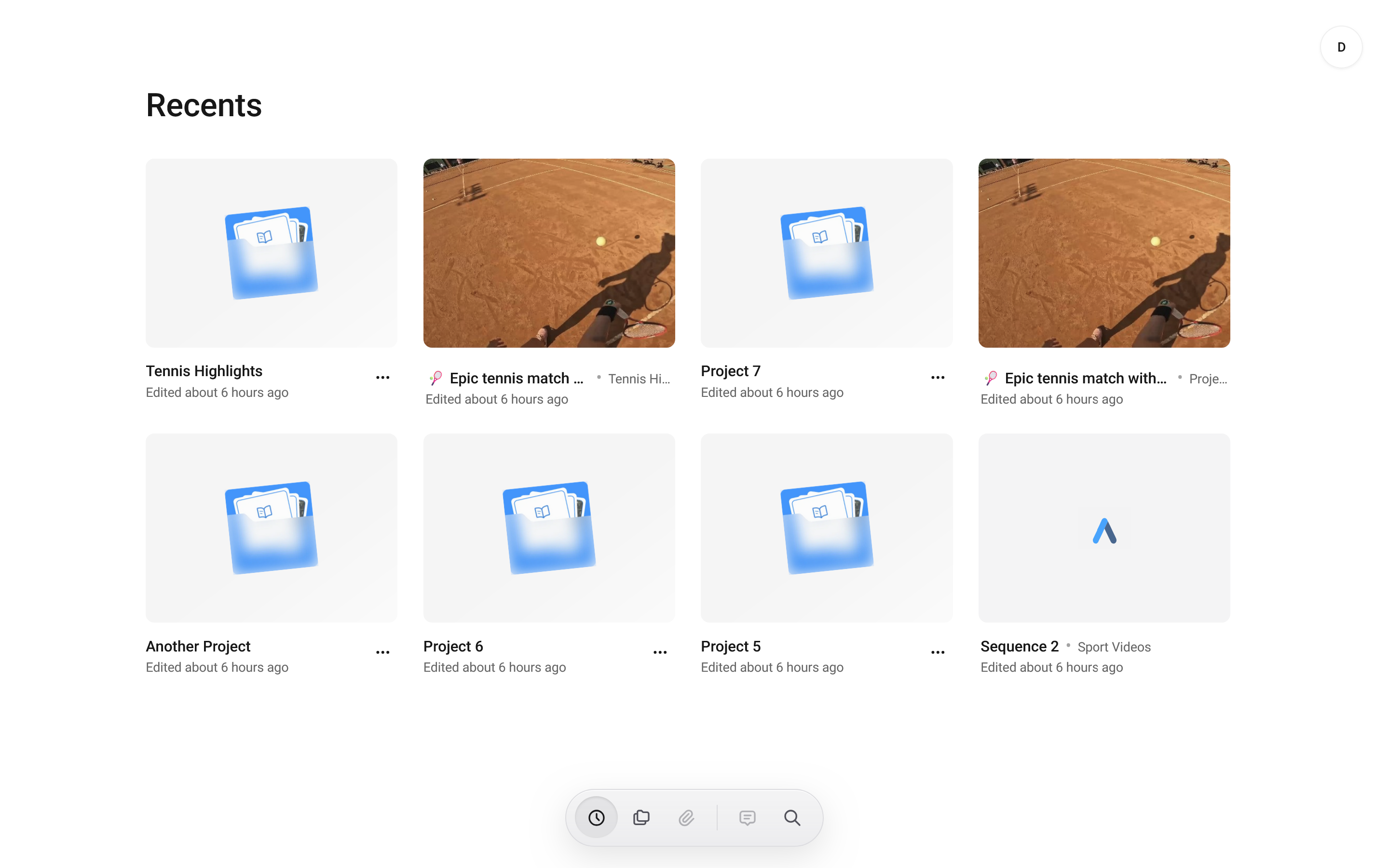Open more options for Project 7
This screenshot has width=1389, height=868.
[938, 378]
